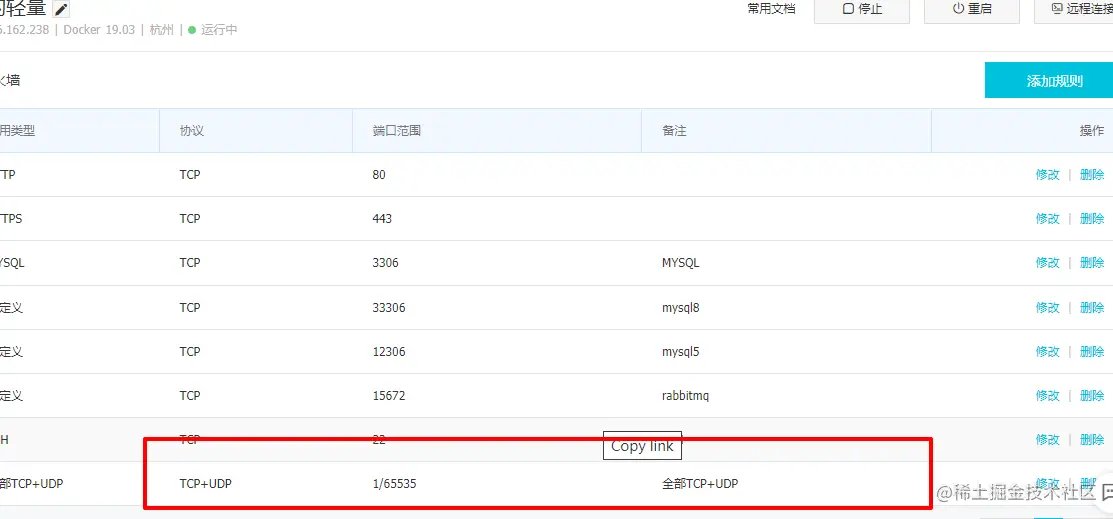Click 修改 for the port 3306 rule
The image size is (1113, 519).
[1048, 263]
